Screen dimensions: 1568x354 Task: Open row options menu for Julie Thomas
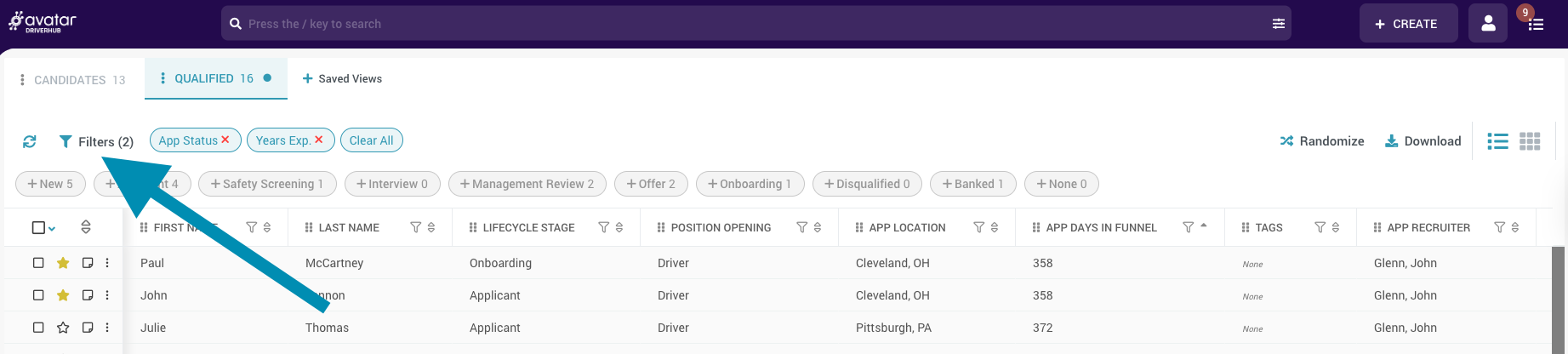click(x=107, y=328)
